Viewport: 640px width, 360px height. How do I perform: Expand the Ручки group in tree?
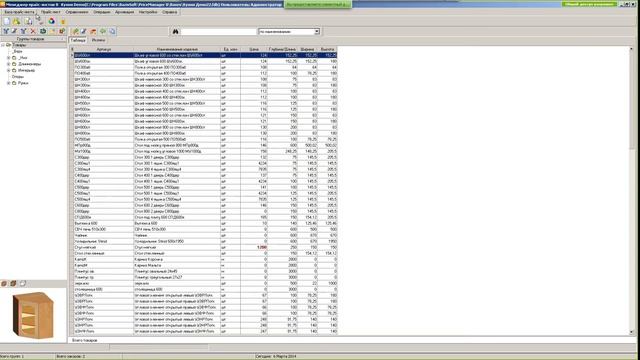[9, 83]
